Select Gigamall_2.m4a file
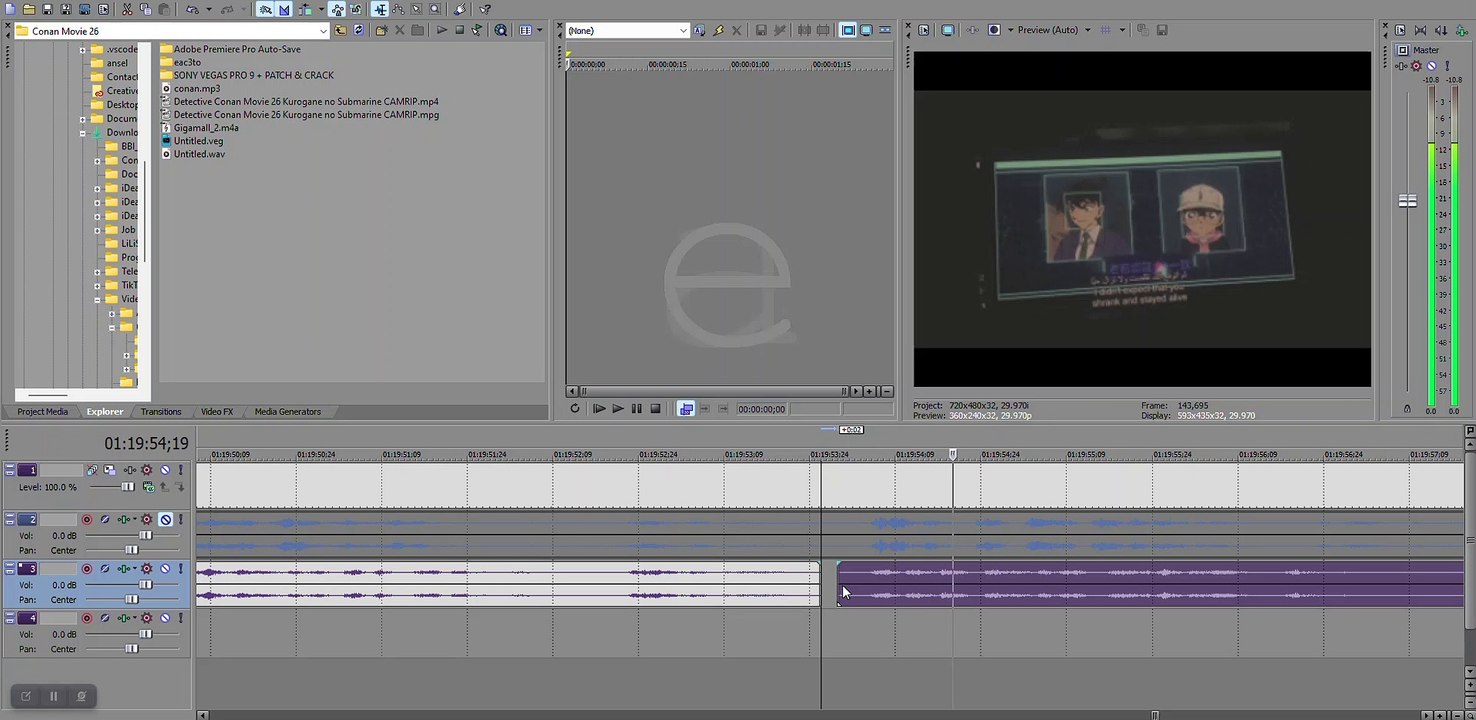The width and height of the screenshot is (1476, 720). 206,128
